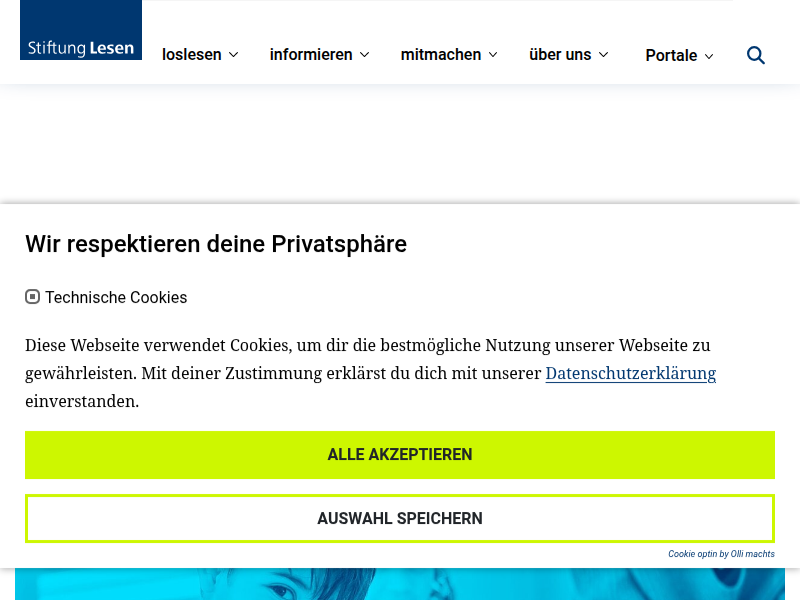Viewport: 800px width, 600px height.
Task: Expand the Portale dropdown chevron
Action: [709, 56]
